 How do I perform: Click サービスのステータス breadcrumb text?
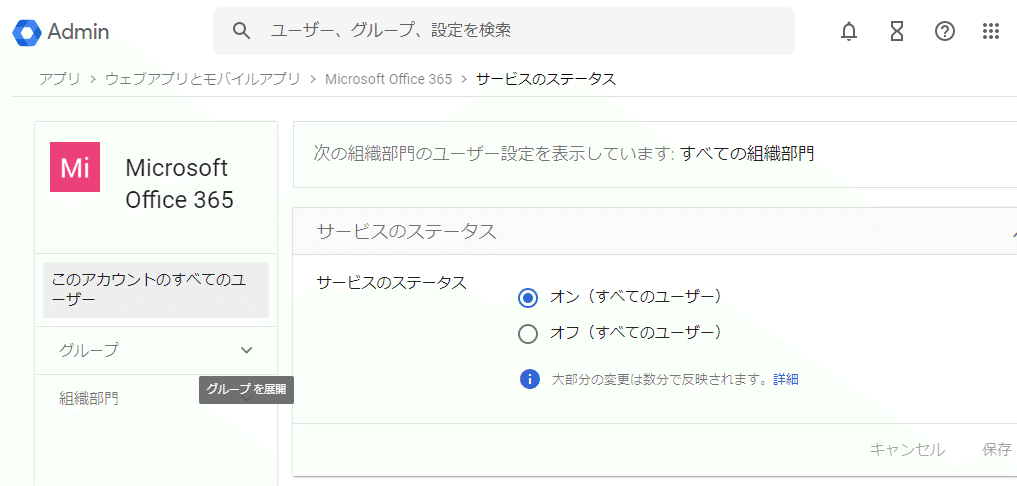(545, 79)
